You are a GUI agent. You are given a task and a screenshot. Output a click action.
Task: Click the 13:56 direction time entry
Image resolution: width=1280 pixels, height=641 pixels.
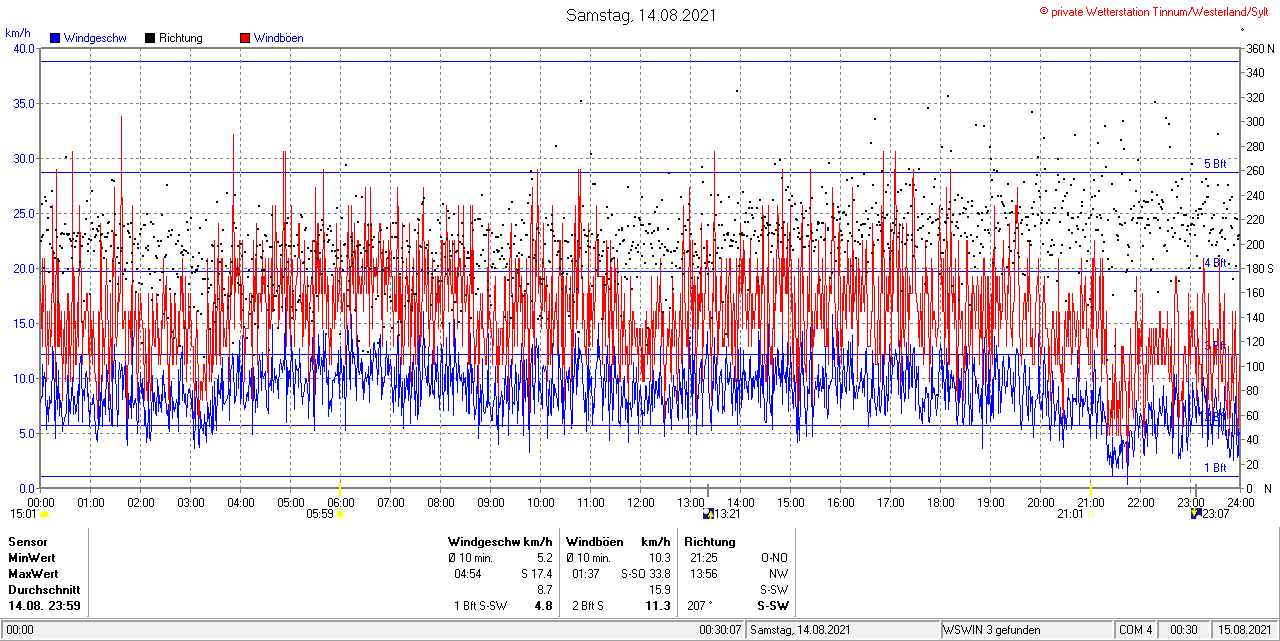[703, 574]
